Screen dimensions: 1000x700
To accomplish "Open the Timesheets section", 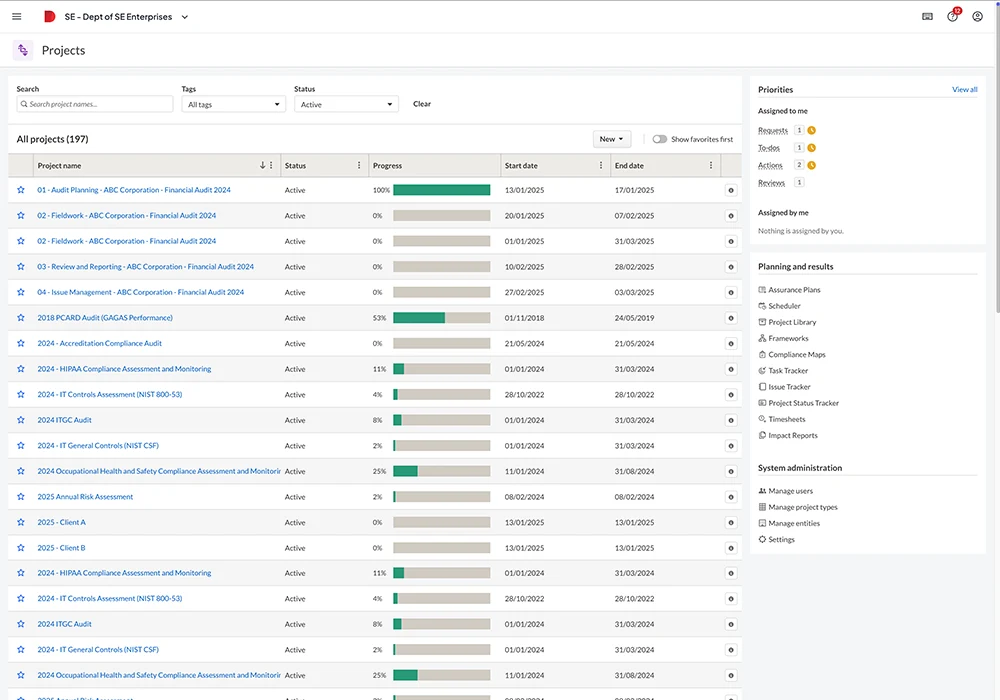I will pyautogui.click(x=785, y=419).
